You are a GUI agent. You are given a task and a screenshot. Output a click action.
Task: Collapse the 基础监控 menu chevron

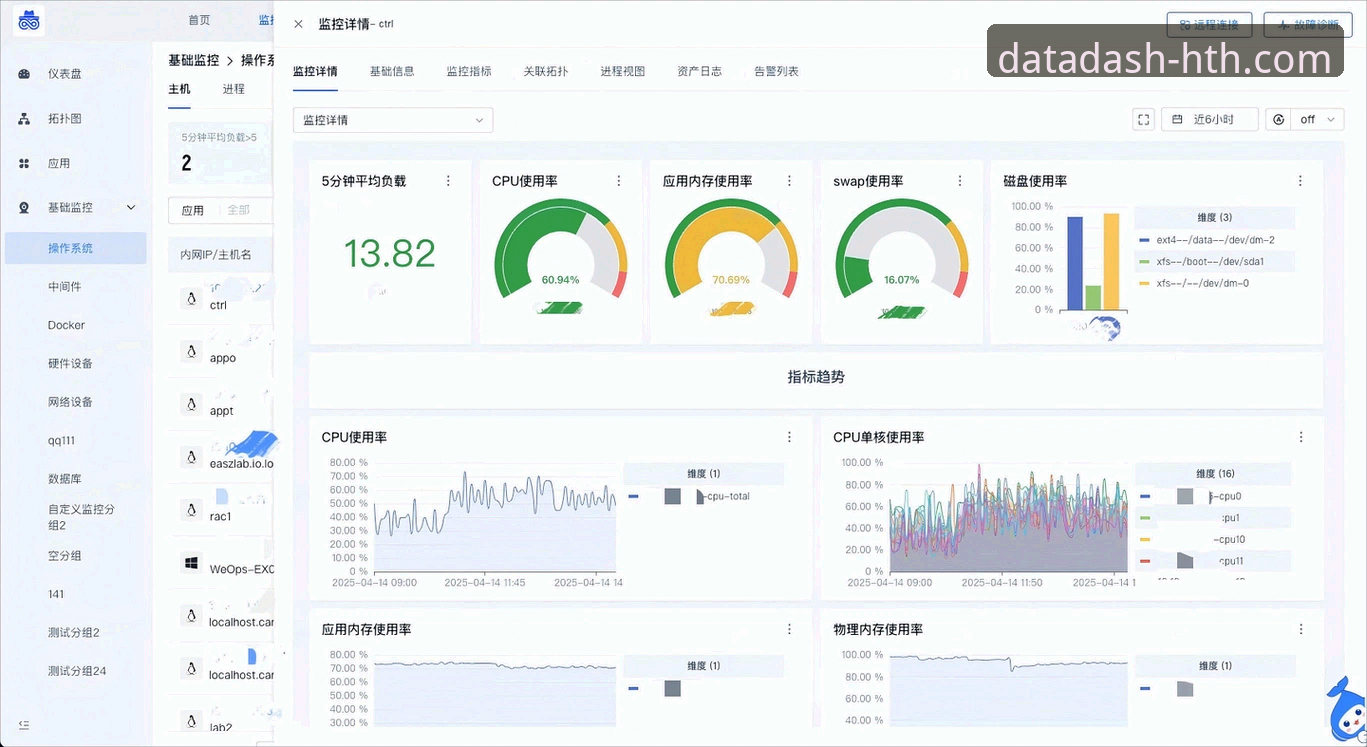[x=131, y=208]
